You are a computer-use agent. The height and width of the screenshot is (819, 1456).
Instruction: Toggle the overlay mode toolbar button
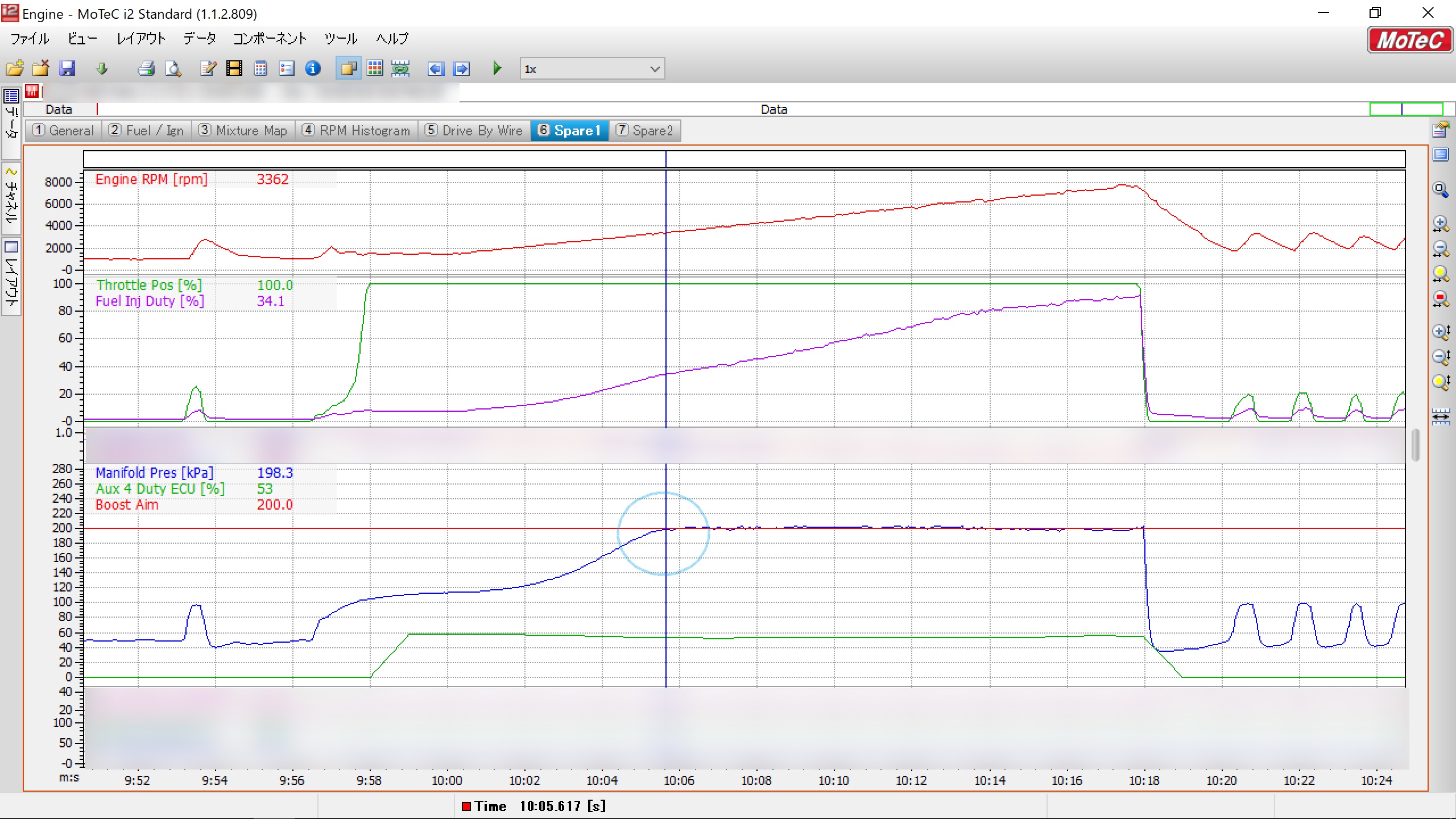pyautogui.click(x=348, y=69)
